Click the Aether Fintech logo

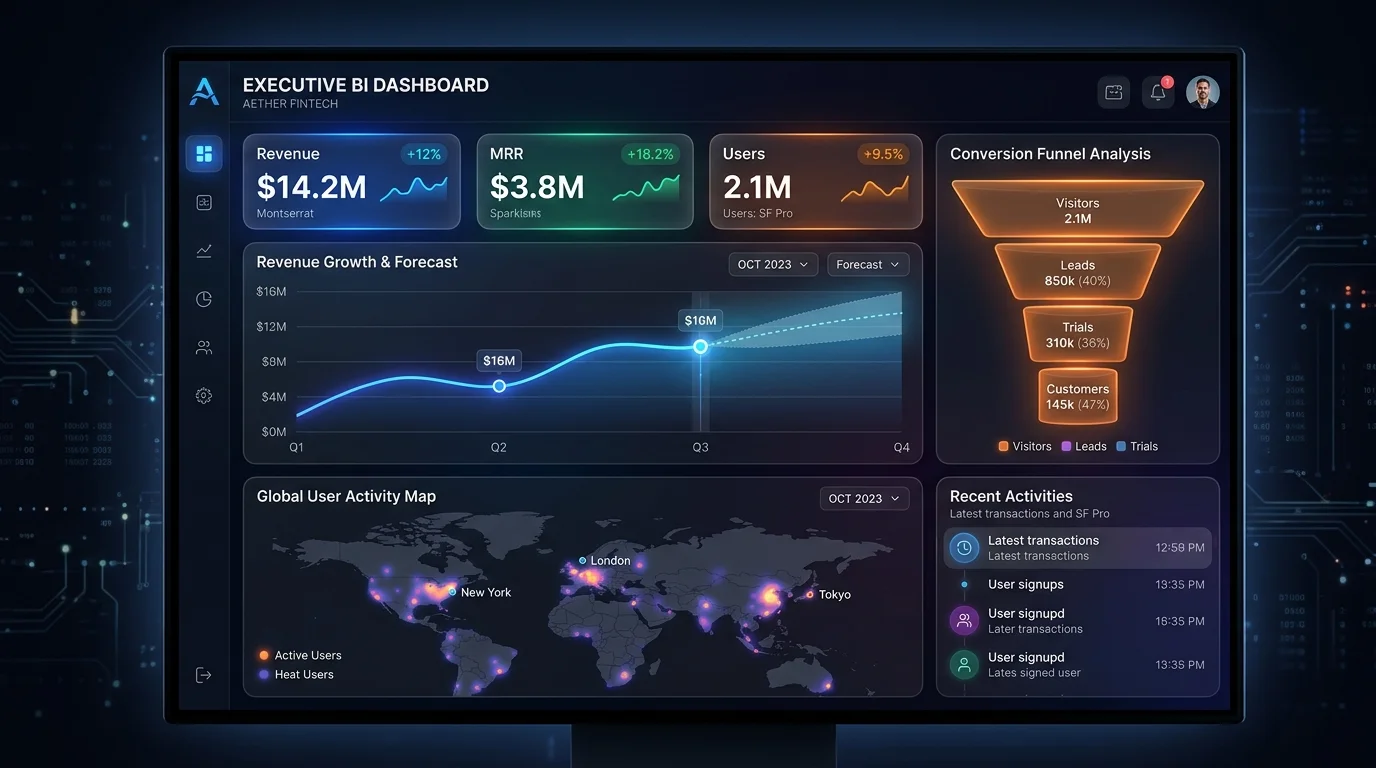[x=204, y=92]
